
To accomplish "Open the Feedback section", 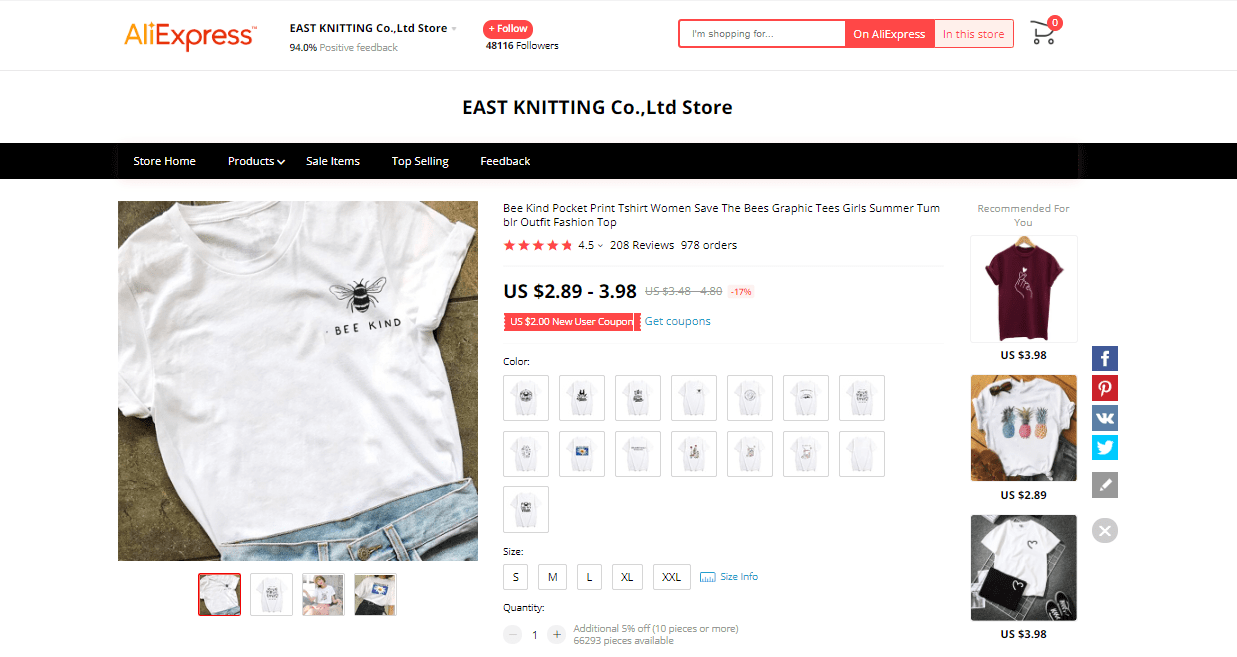I will [x=504, y=161].
